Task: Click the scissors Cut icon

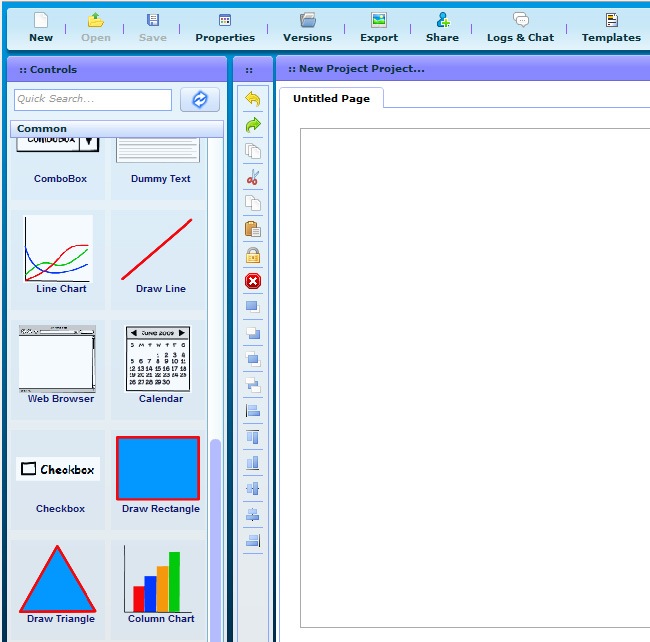Action: [253, 177]
